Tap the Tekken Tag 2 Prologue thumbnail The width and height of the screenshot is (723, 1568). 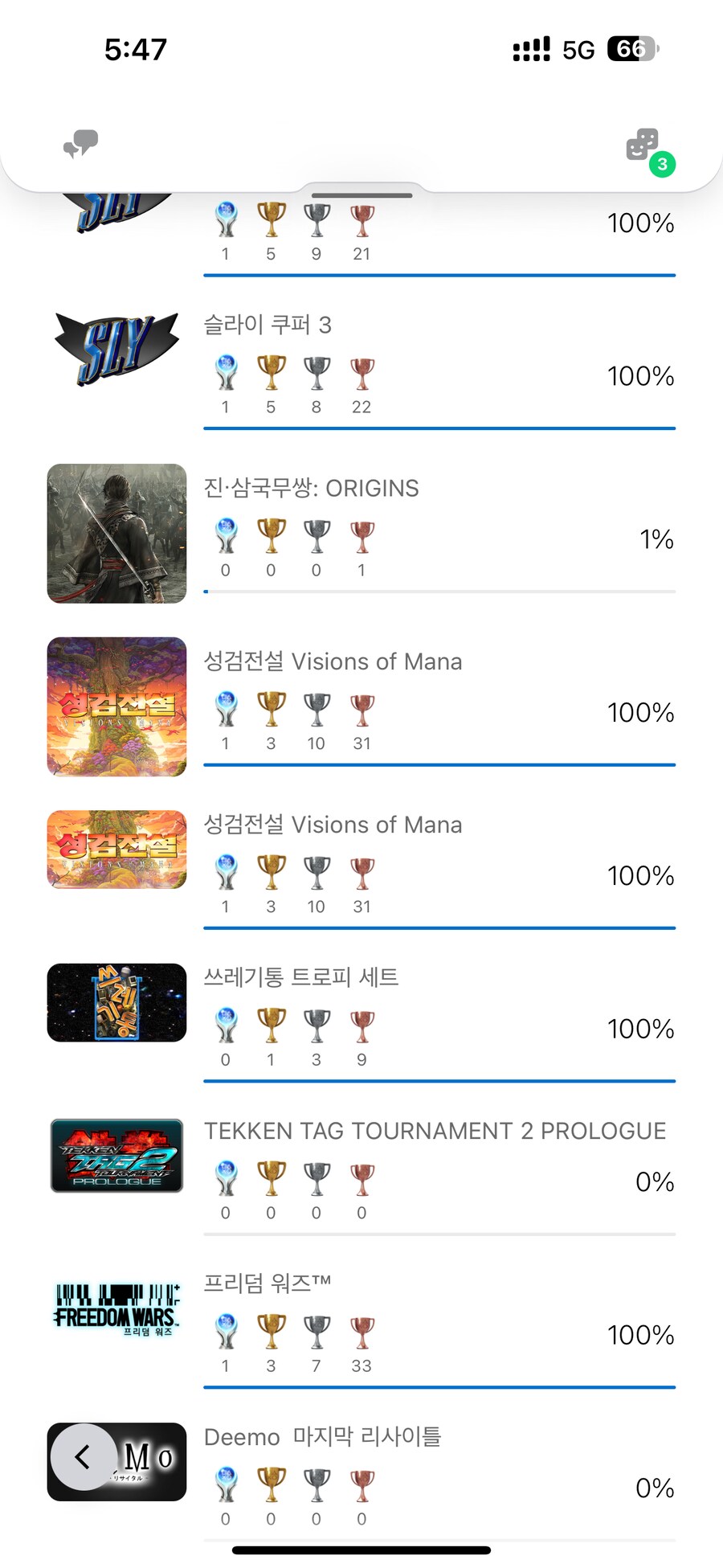pyautogui.click(x=117, y=1156)
